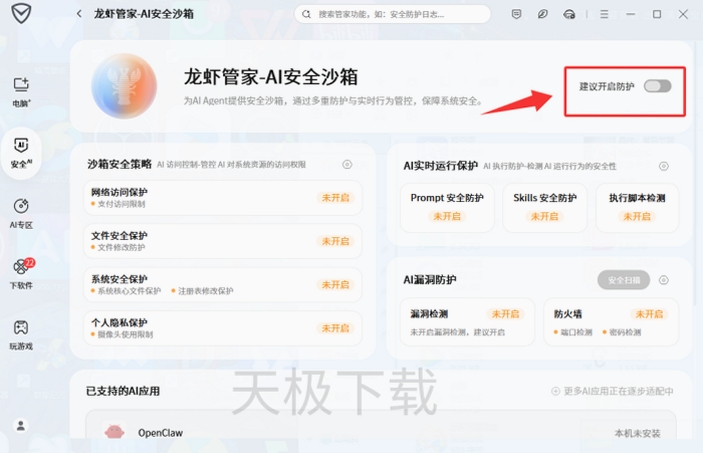Open the game controller icon in the title bar
This screenshot has width=703, height=453.
pos(569,14)
